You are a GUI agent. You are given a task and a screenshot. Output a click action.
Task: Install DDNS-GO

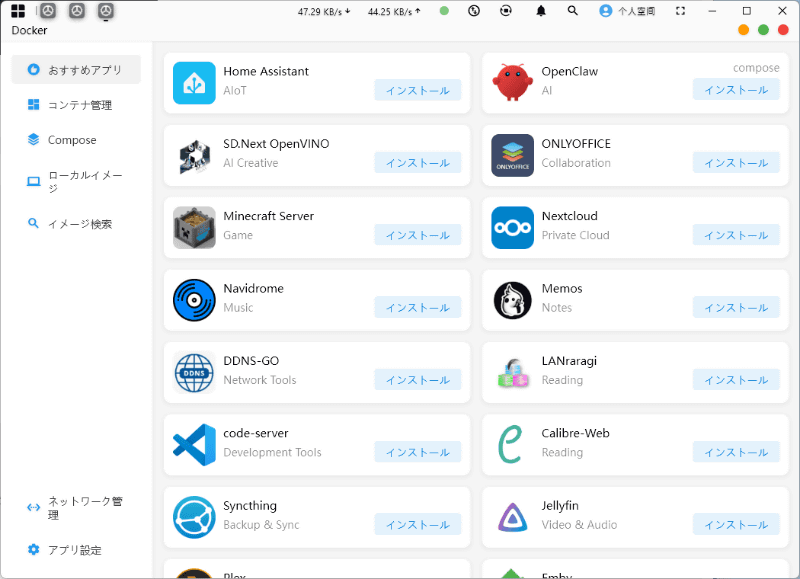pos(418,380)
